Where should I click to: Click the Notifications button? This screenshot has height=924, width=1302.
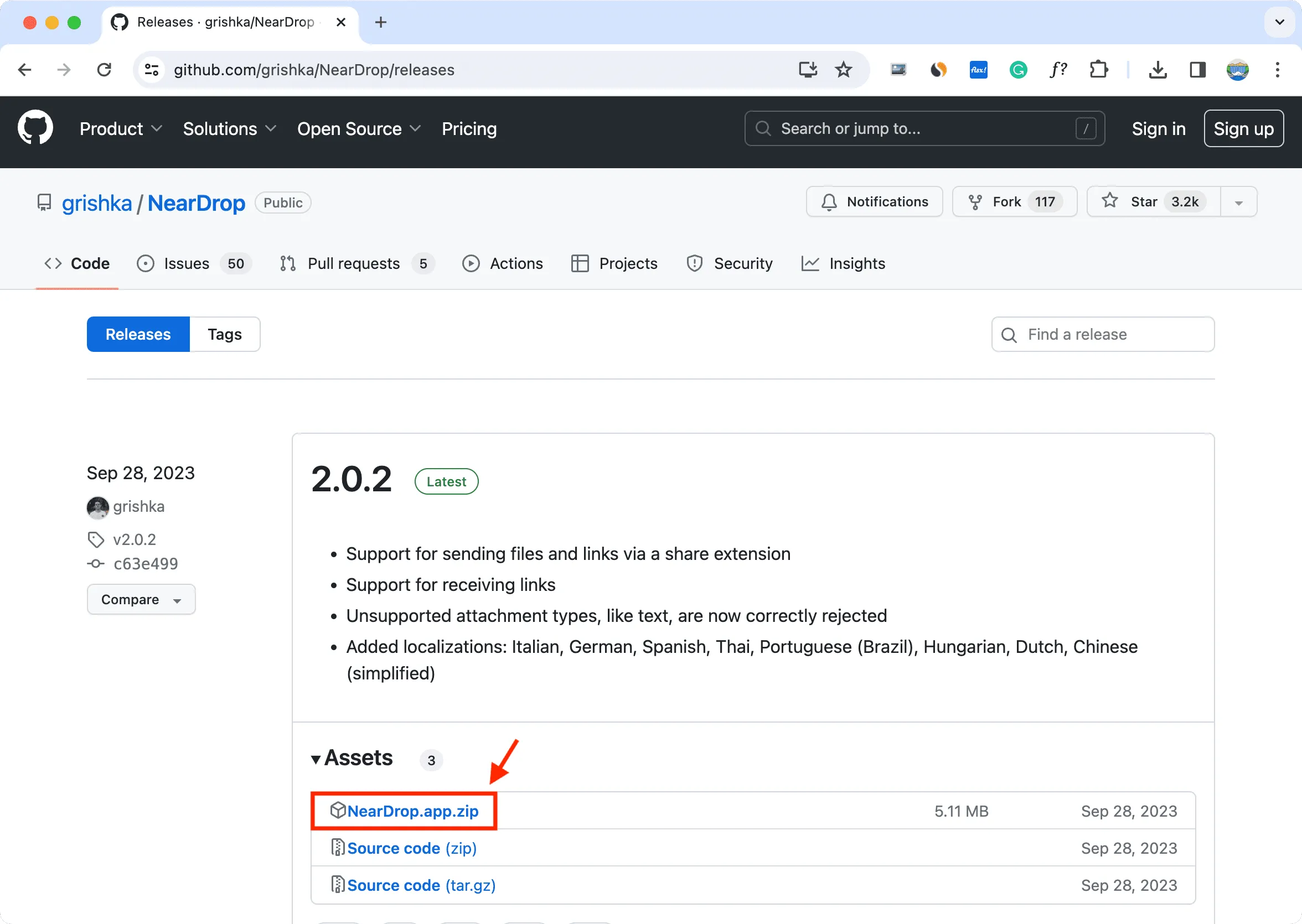[x=874, y=202]
